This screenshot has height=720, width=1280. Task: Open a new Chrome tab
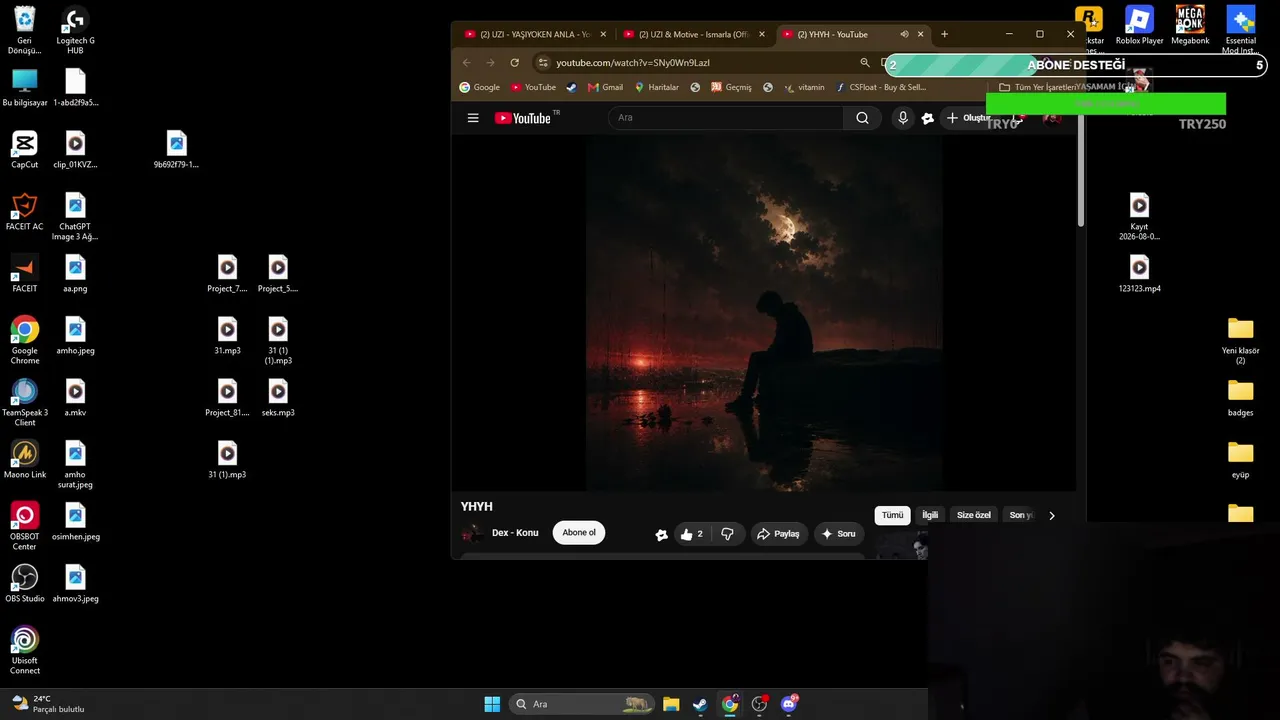944,34
